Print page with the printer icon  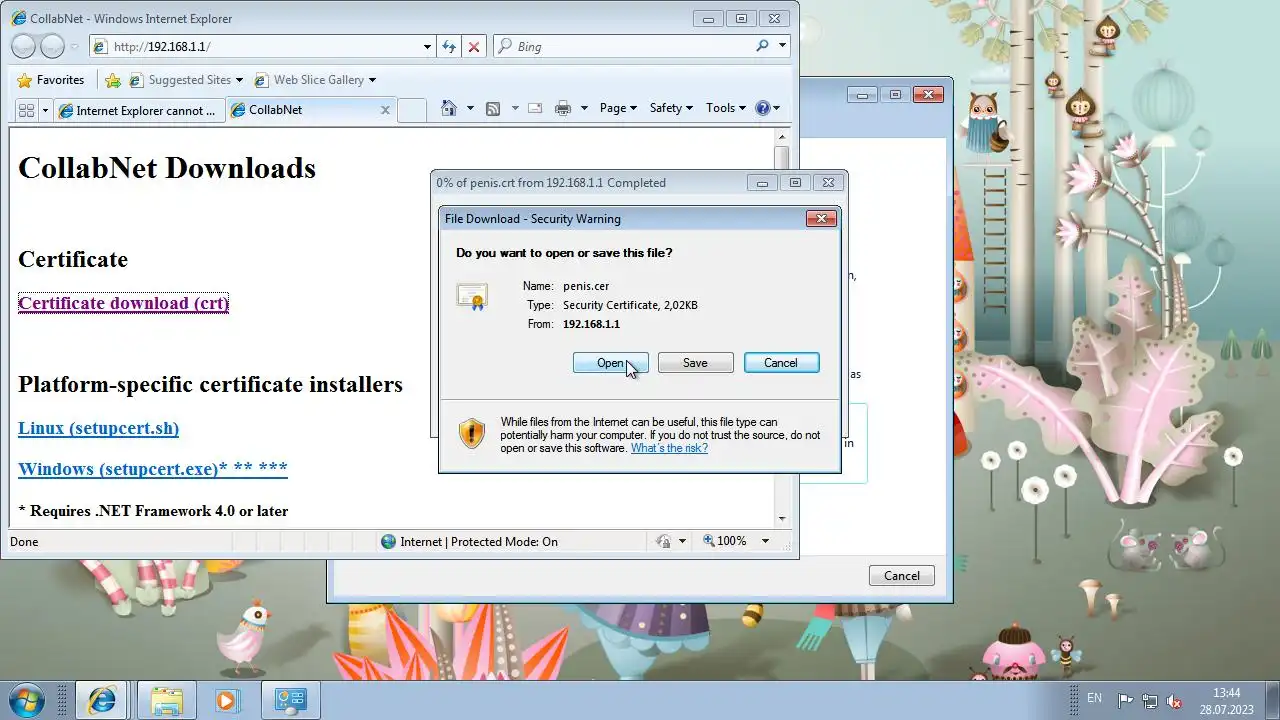(x=563, y=108)
